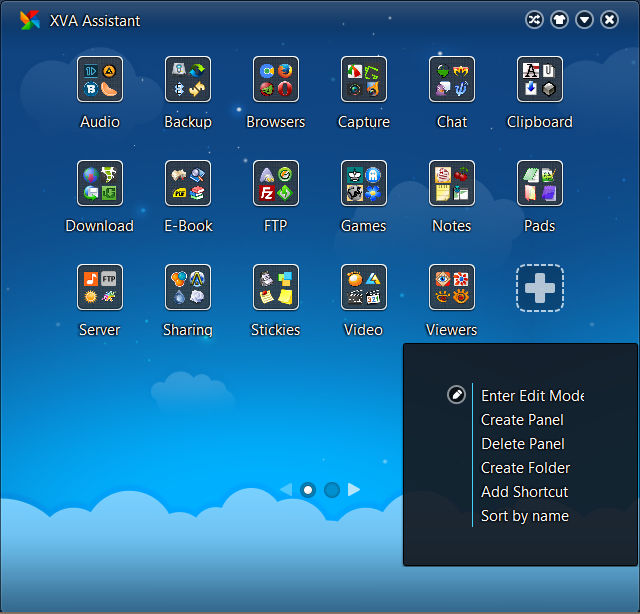
Task: Click the XVA Assistant pinwheel logo
Action: click(x=30, y=20)
